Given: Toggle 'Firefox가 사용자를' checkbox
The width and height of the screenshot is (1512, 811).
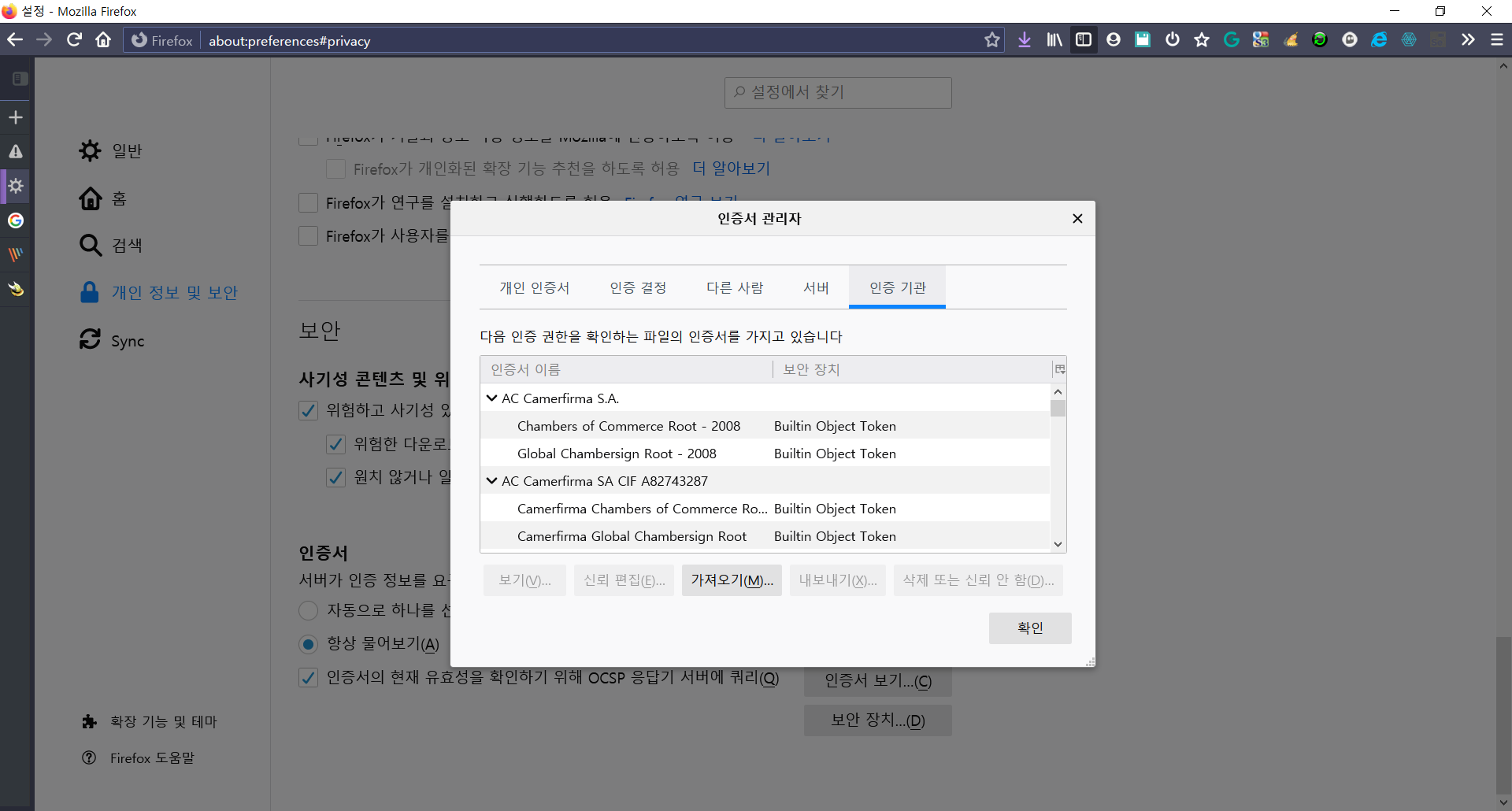Looking at the screenshot, I should point(308,236).
